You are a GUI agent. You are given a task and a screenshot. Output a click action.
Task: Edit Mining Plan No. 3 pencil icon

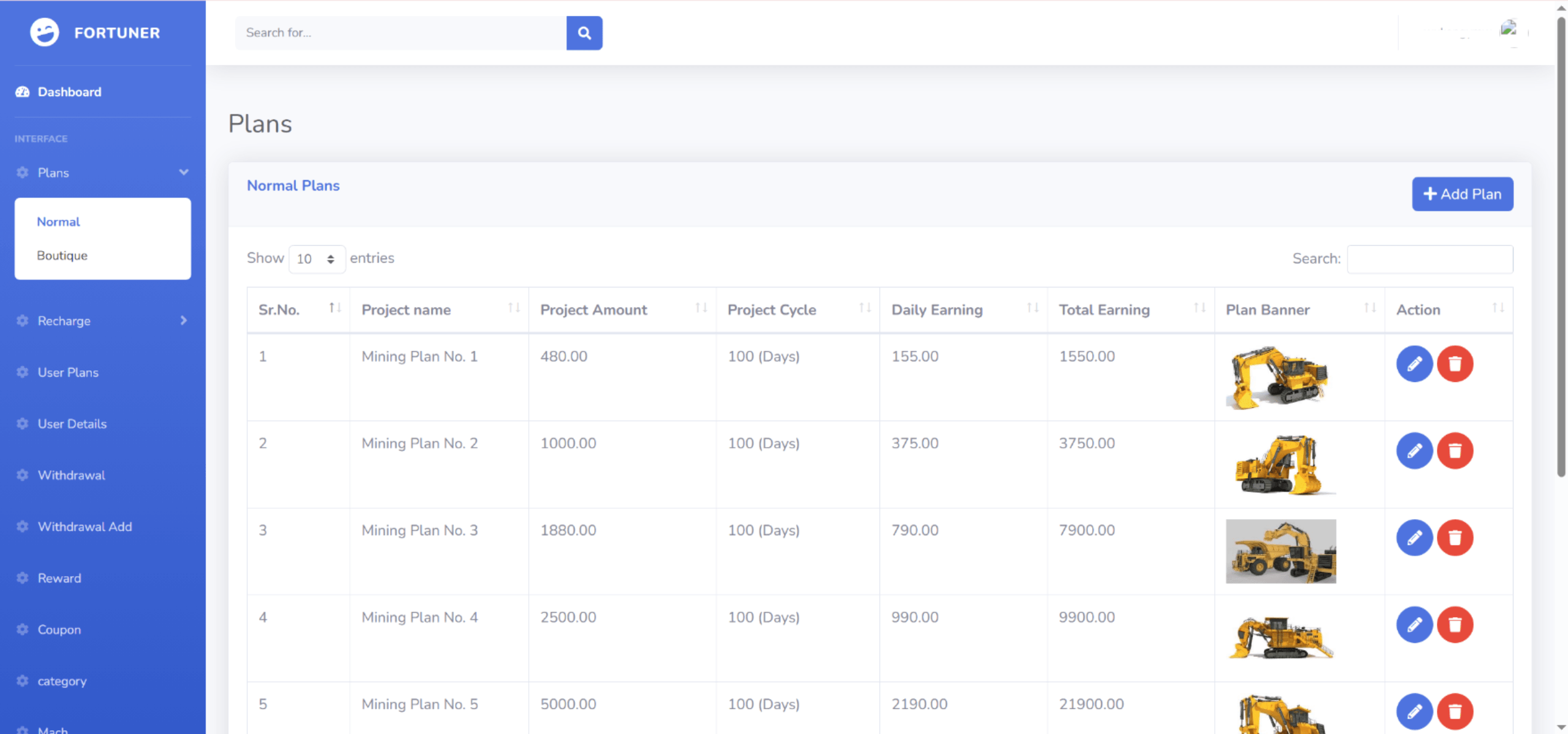(x=1414, y=538)
